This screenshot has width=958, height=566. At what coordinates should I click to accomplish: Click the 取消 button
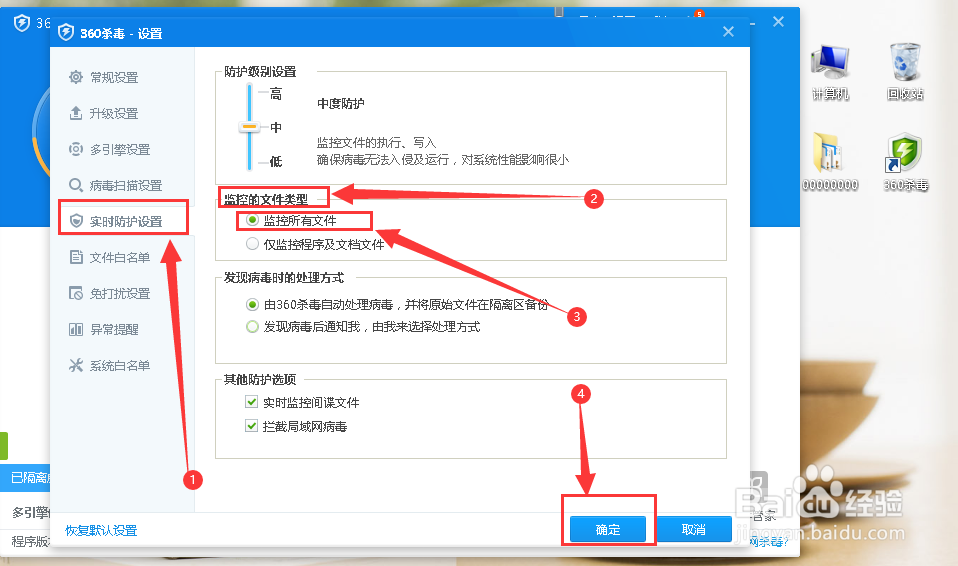click(x=693, y=529)
